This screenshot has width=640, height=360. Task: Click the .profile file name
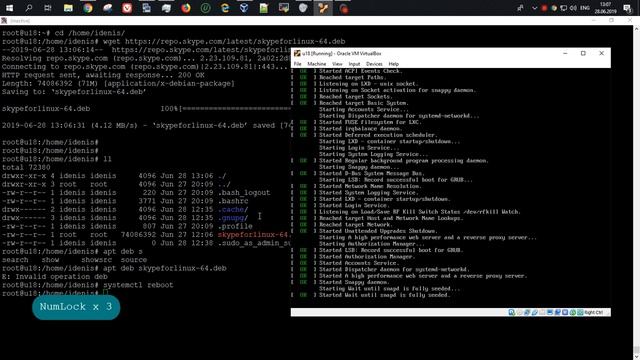(235, 226)
